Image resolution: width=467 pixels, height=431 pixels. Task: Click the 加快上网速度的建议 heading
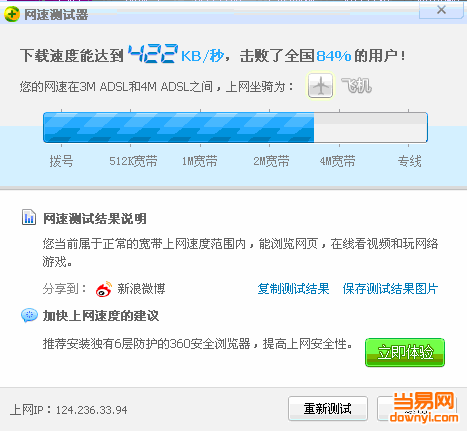[x=101, y=316]
